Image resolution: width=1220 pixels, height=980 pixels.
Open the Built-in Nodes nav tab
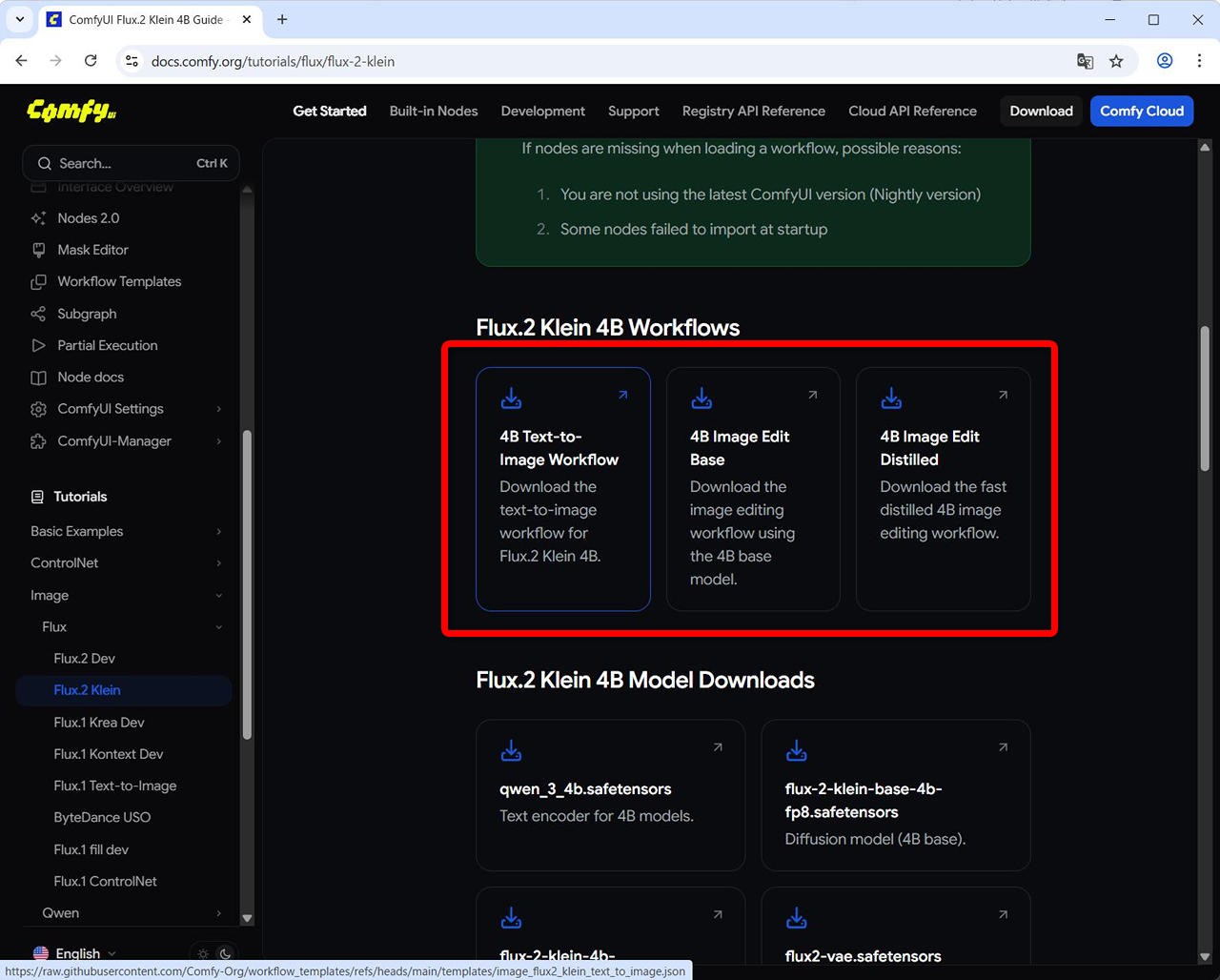coord(434,111)
